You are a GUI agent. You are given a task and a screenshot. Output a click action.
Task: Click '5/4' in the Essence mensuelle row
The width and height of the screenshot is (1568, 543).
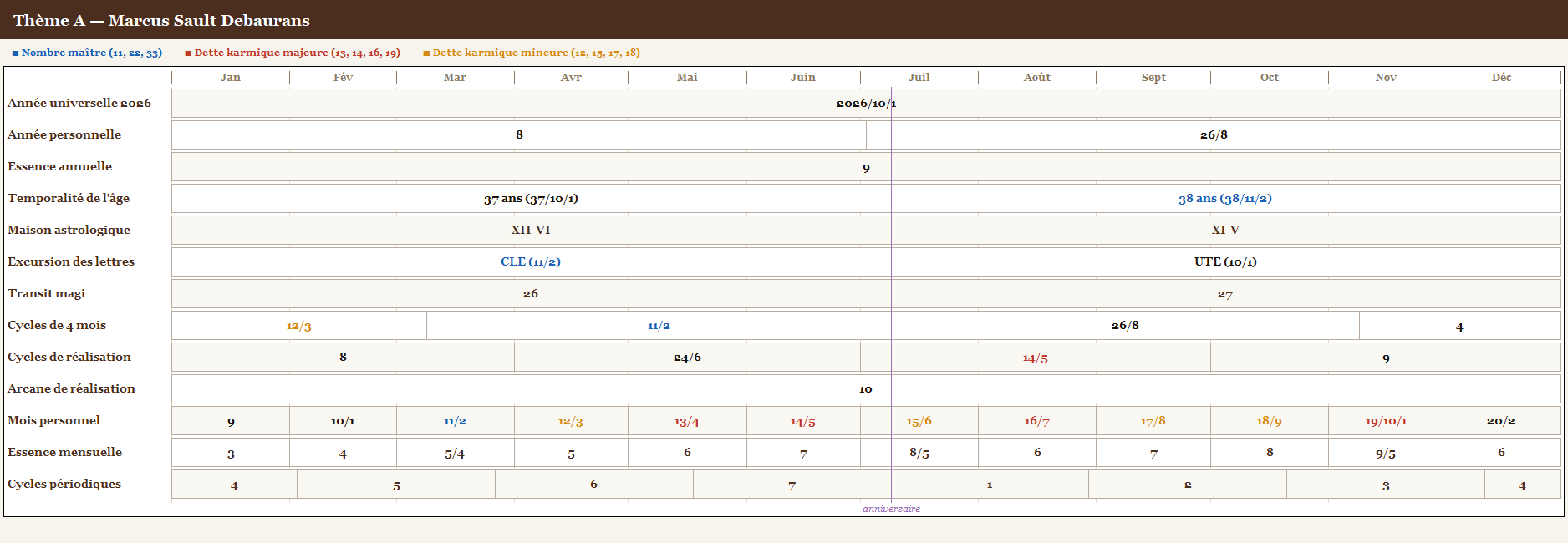455,453
